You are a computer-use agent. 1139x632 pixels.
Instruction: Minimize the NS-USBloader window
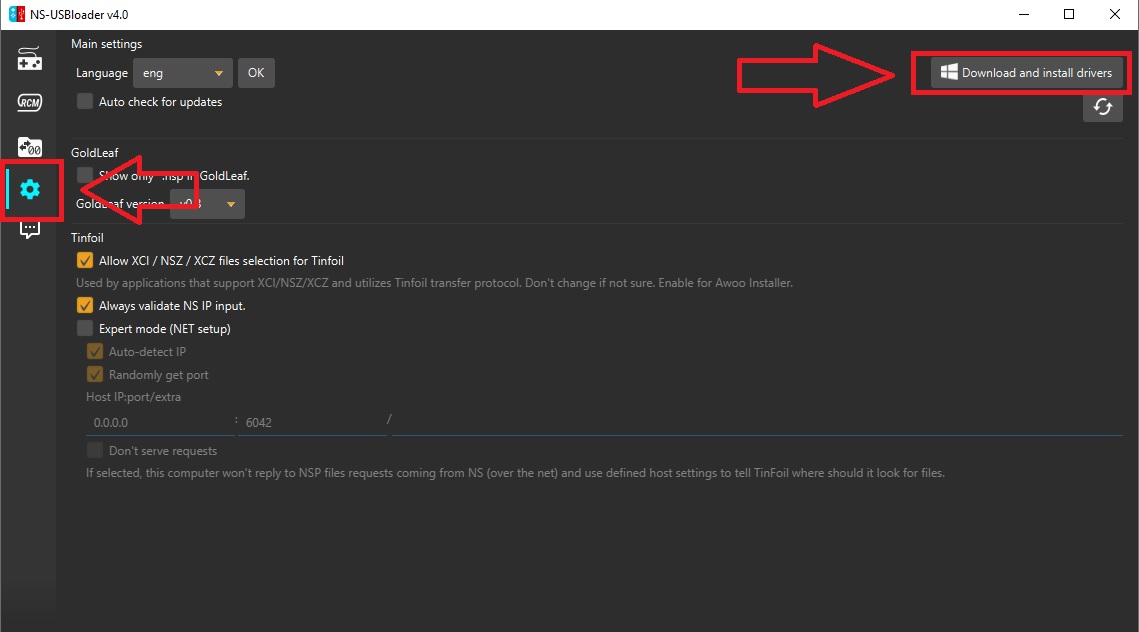[x=1024, y=15]
